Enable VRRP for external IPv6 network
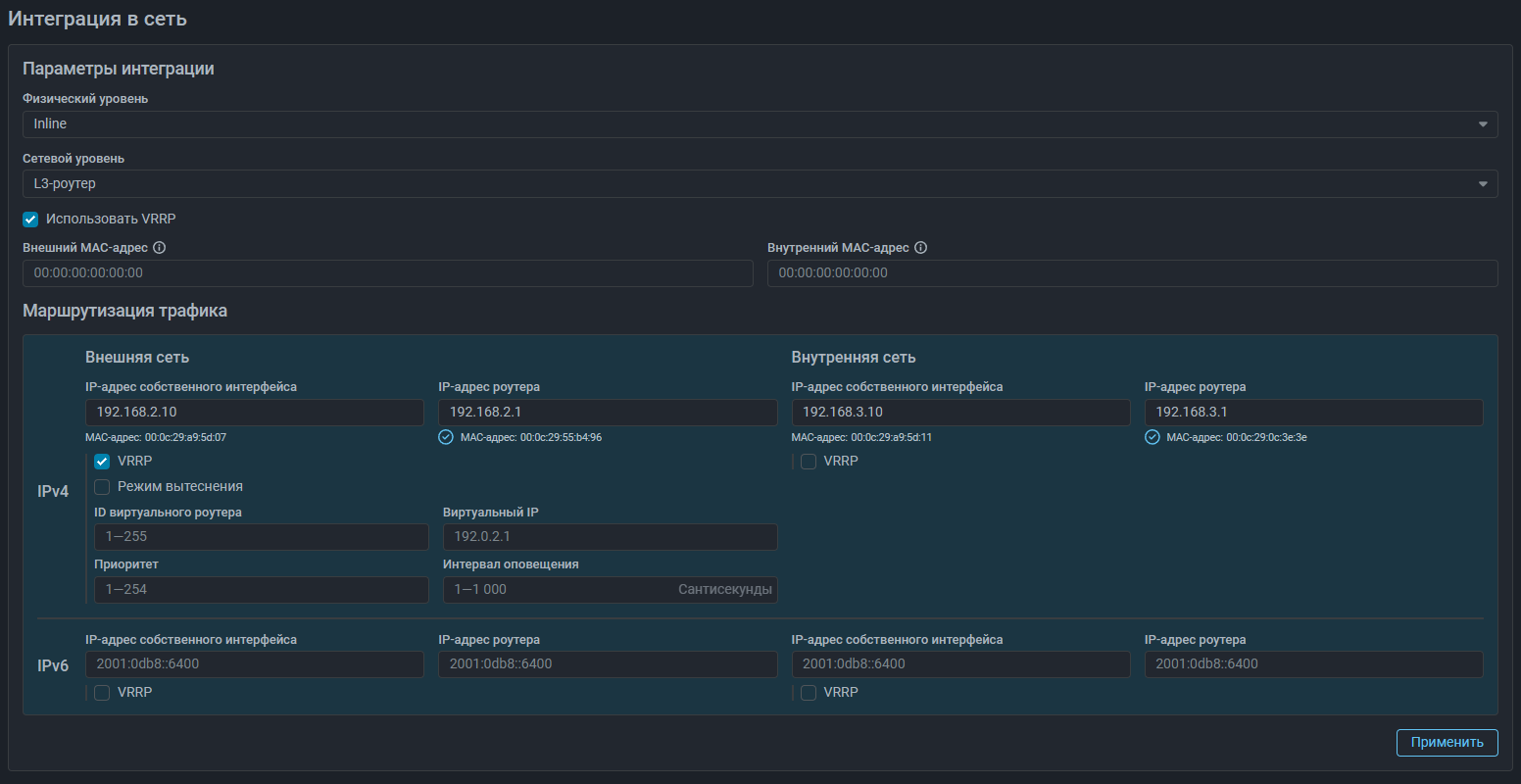 point(102,693)
